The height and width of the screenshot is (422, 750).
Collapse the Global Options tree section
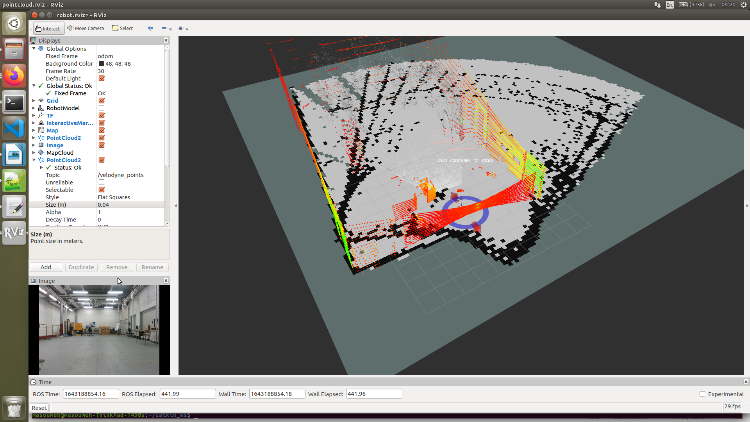click(x=34, y=48)
